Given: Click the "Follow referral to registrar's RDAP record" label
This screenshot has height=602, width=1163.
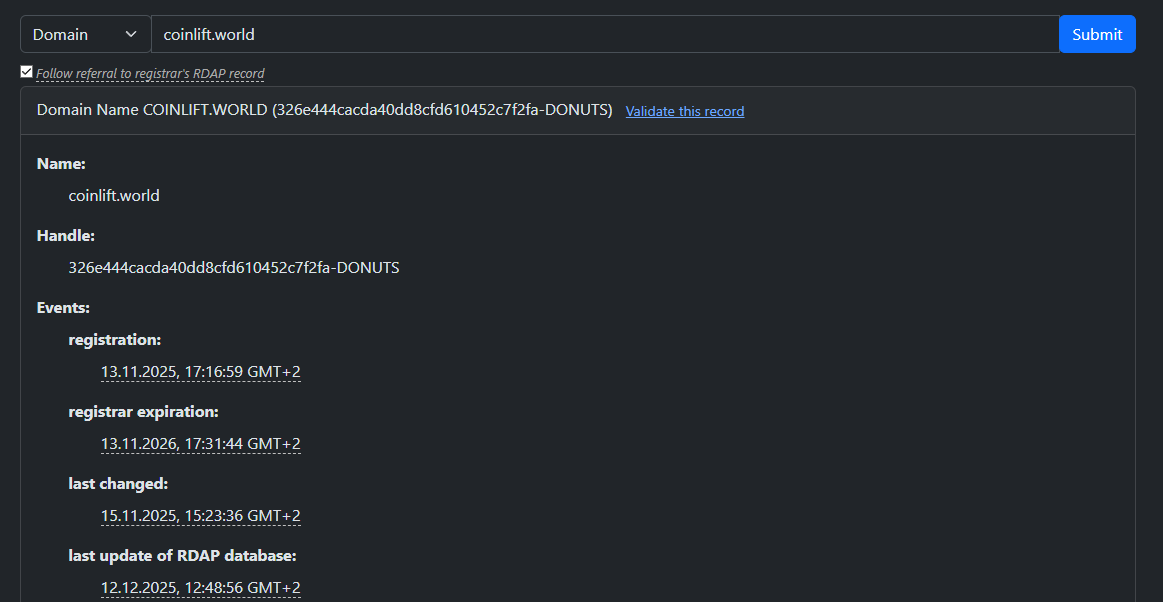Looking at the screenshot, I should pos(150,73).
